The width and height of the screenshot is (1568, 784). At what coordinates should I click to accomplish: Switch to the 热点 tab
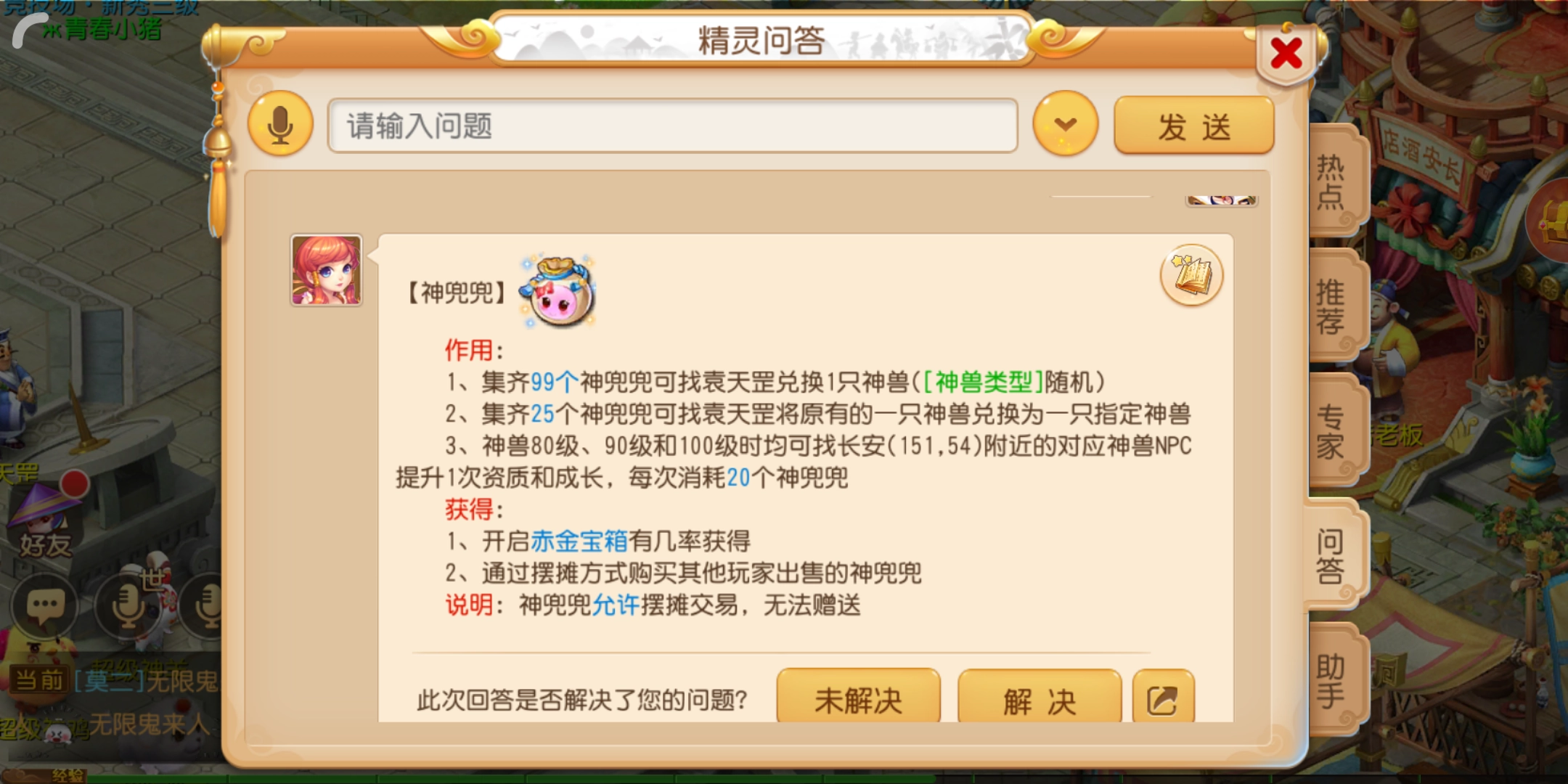coord(1331,181)
